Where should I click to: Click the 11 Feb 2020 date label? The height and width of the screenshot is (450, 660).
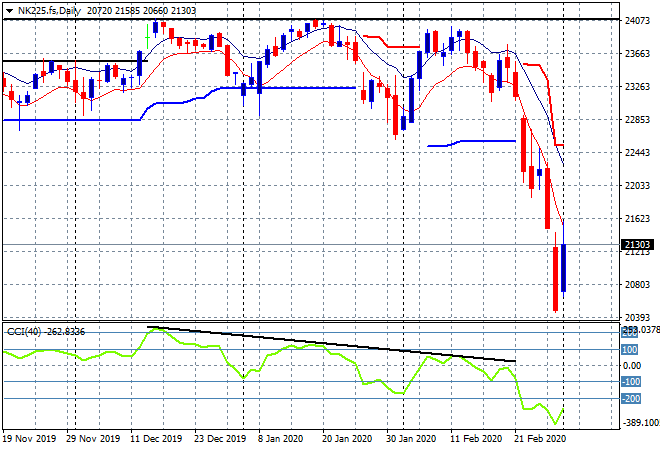(x=476, y=439)
